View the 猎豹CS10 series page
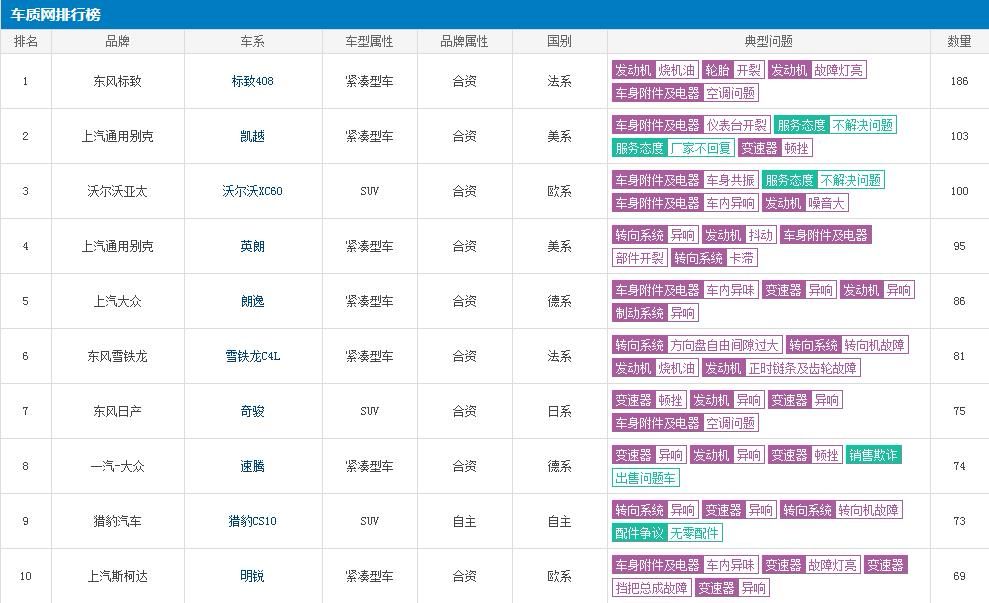The height and width of the screenshot is (603, 989). 251,520
